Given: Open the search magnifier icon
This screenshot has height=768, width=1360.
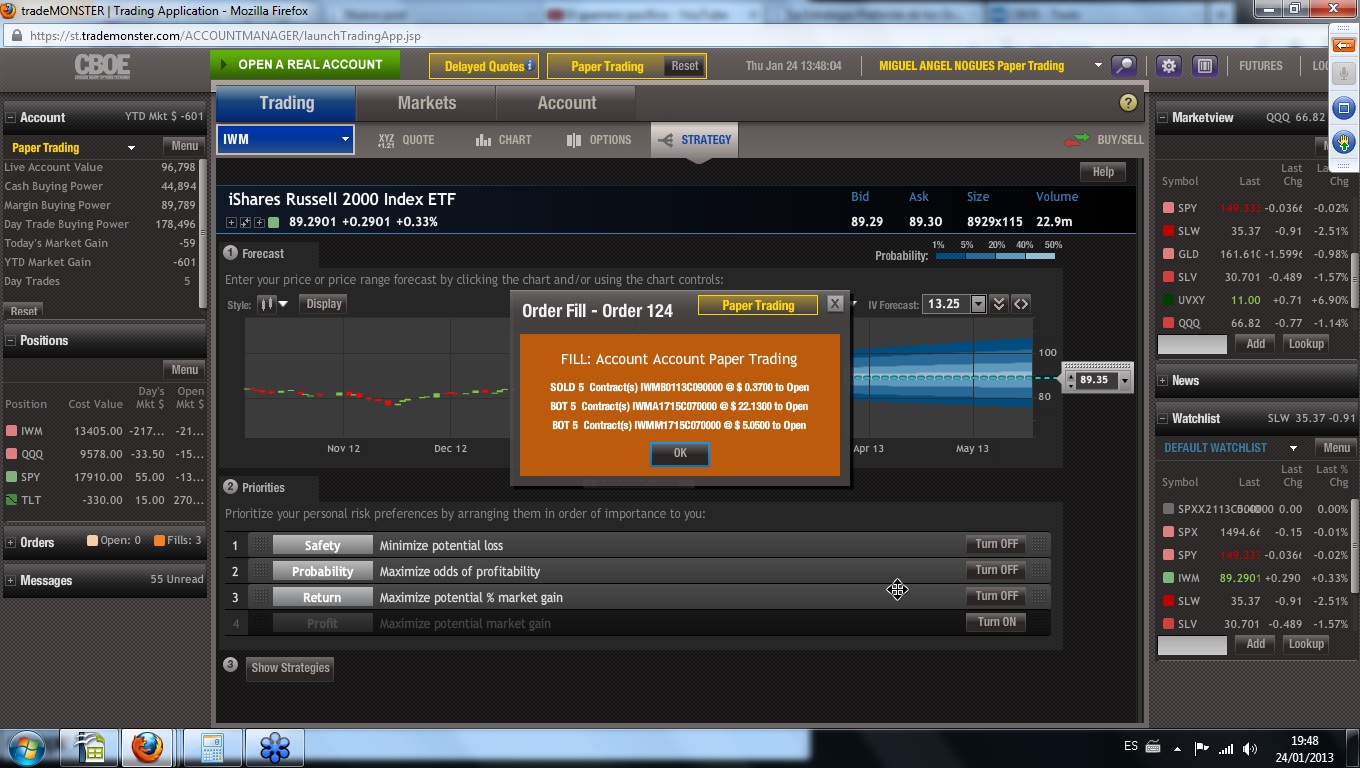Looking at the screenshot, I should tap(1124, 66).
